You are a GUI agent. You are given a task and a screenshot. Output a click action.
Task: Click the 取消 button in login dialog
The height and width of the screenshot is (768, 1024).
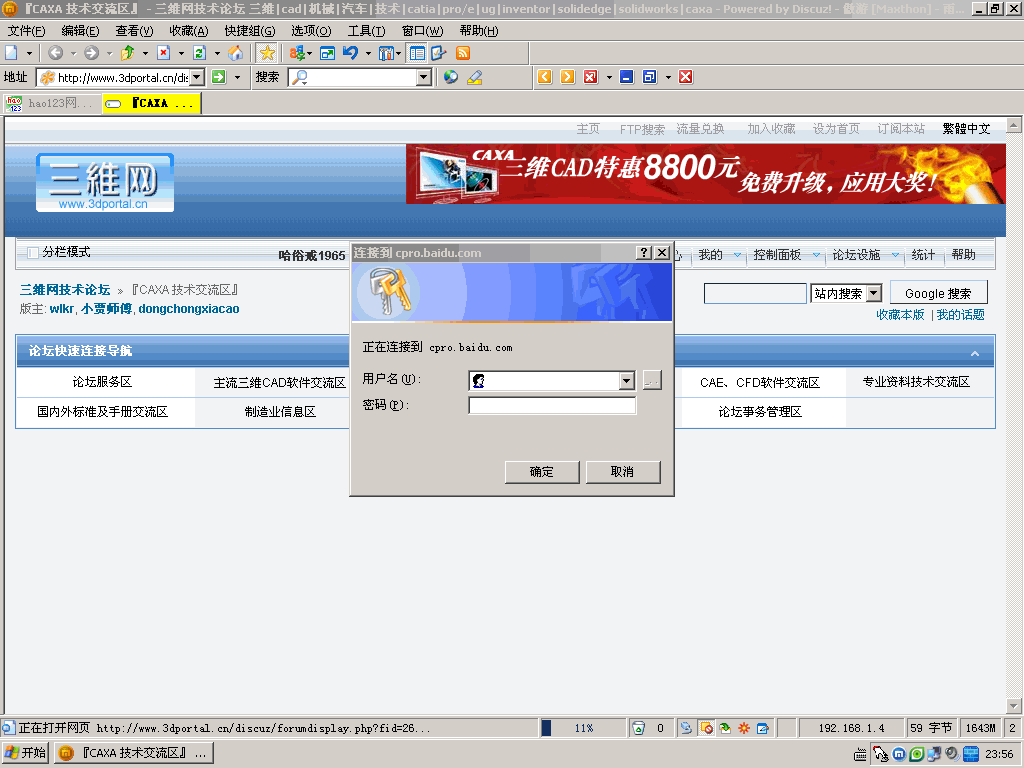[x=622, y=472]
